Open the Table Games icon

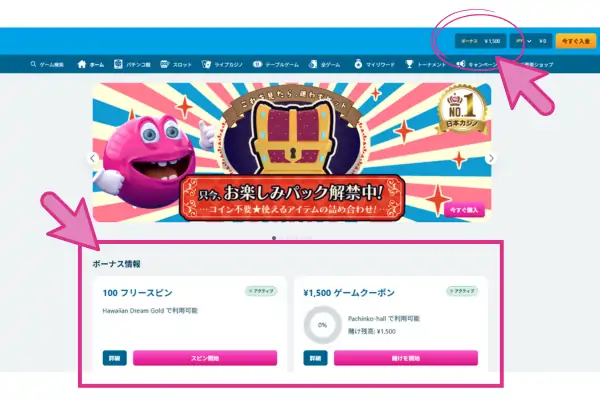257,64
